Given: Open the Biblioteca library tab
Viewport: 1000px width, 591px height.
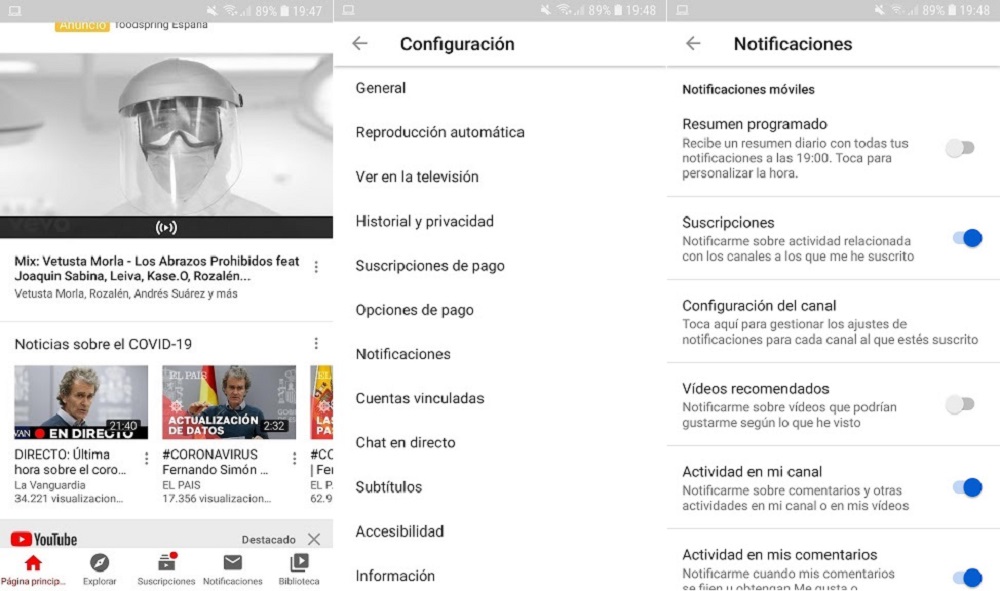Looking at the screenshot, I should click(x=299, y=570).
